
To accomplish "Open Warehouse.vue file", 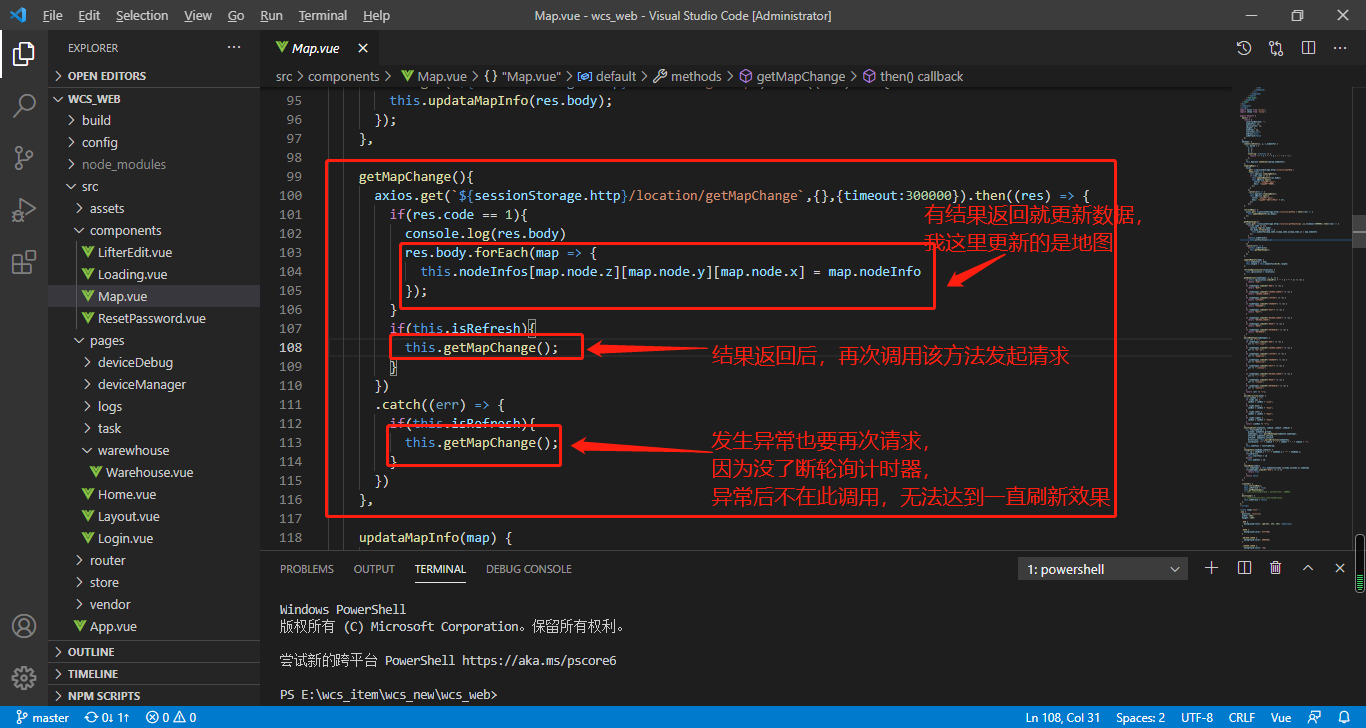I will 154,472.
